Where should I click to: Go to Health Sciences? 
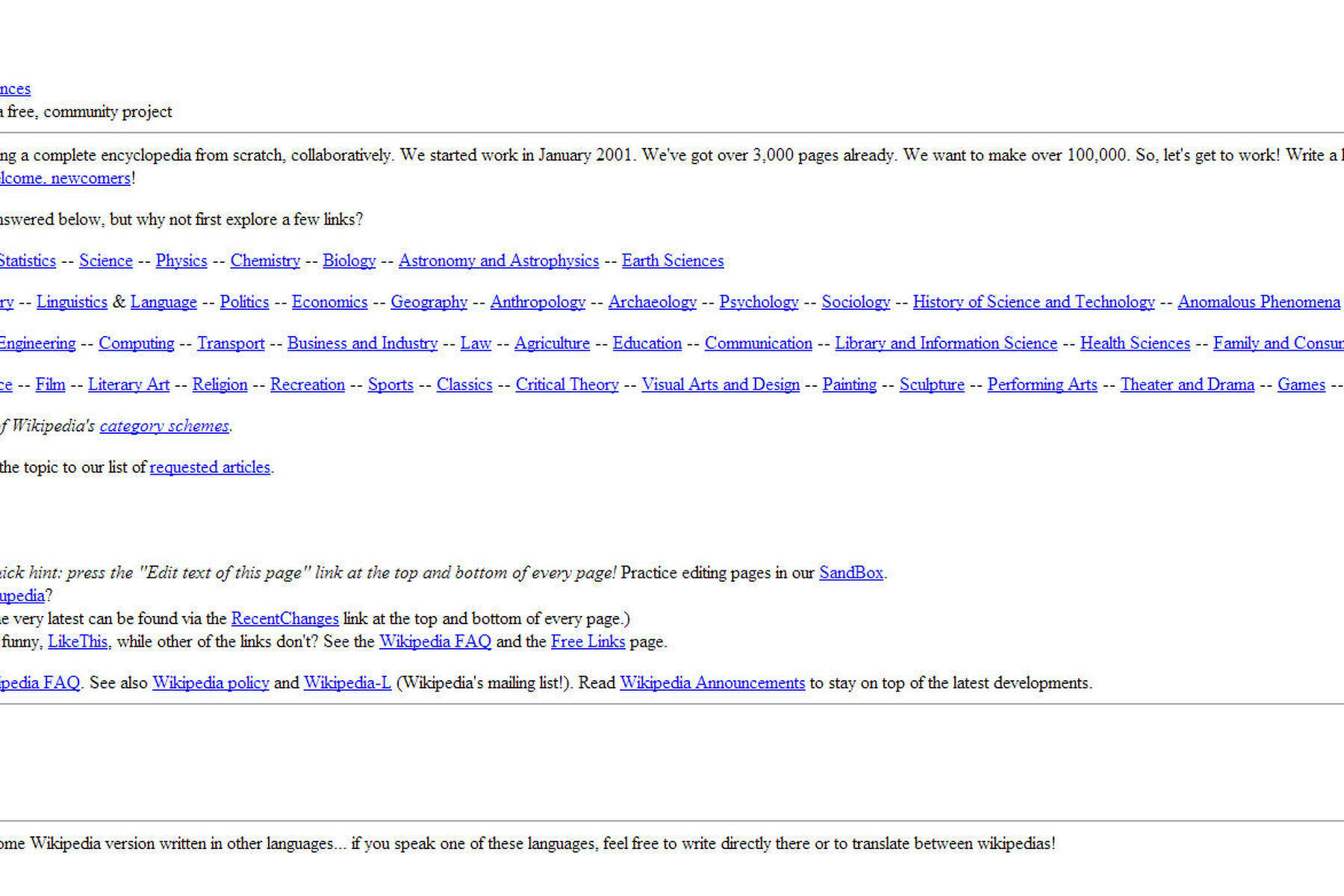point(1135,343)
